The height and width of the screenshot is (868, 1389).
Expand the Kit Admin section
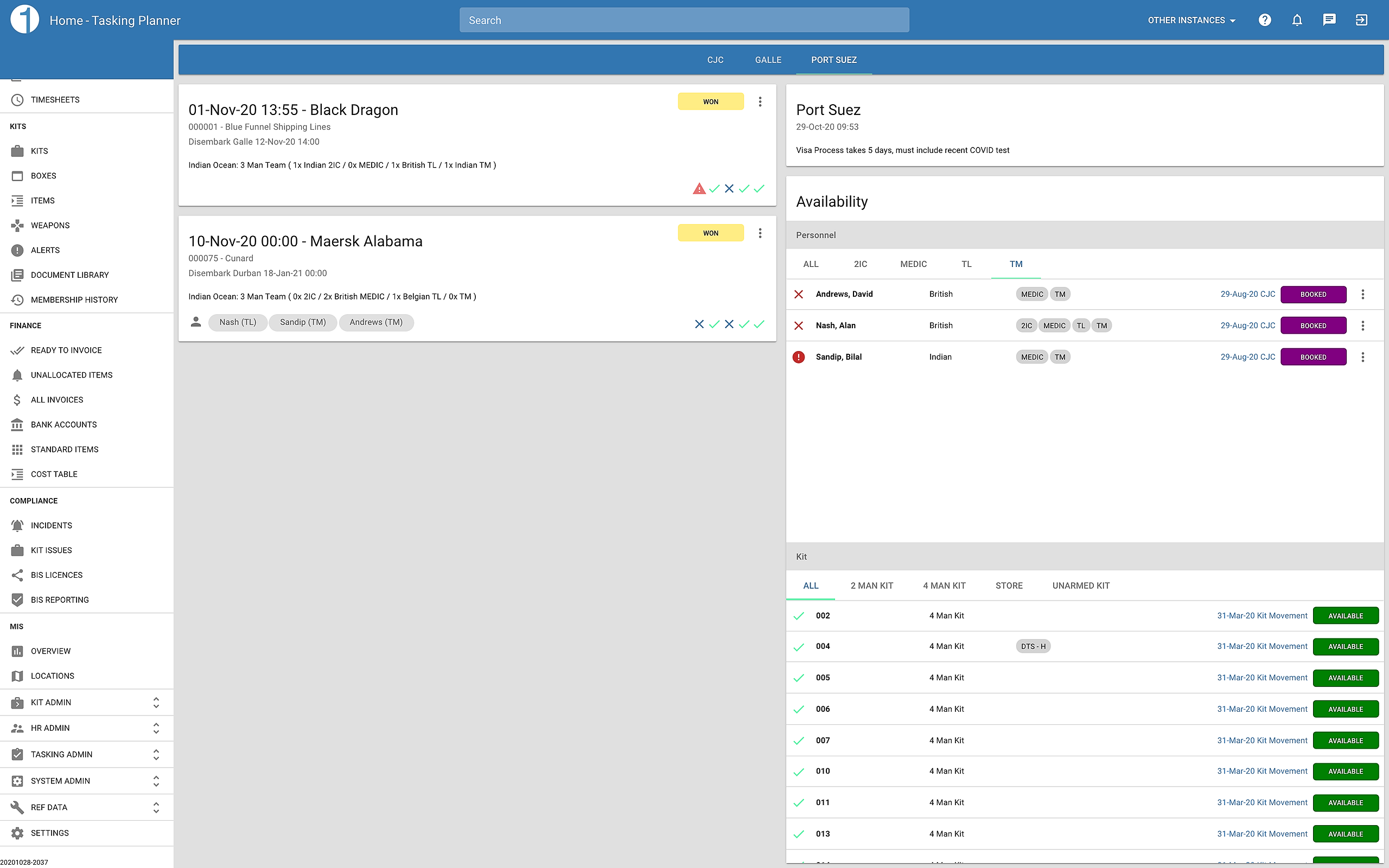click(87, 702)
